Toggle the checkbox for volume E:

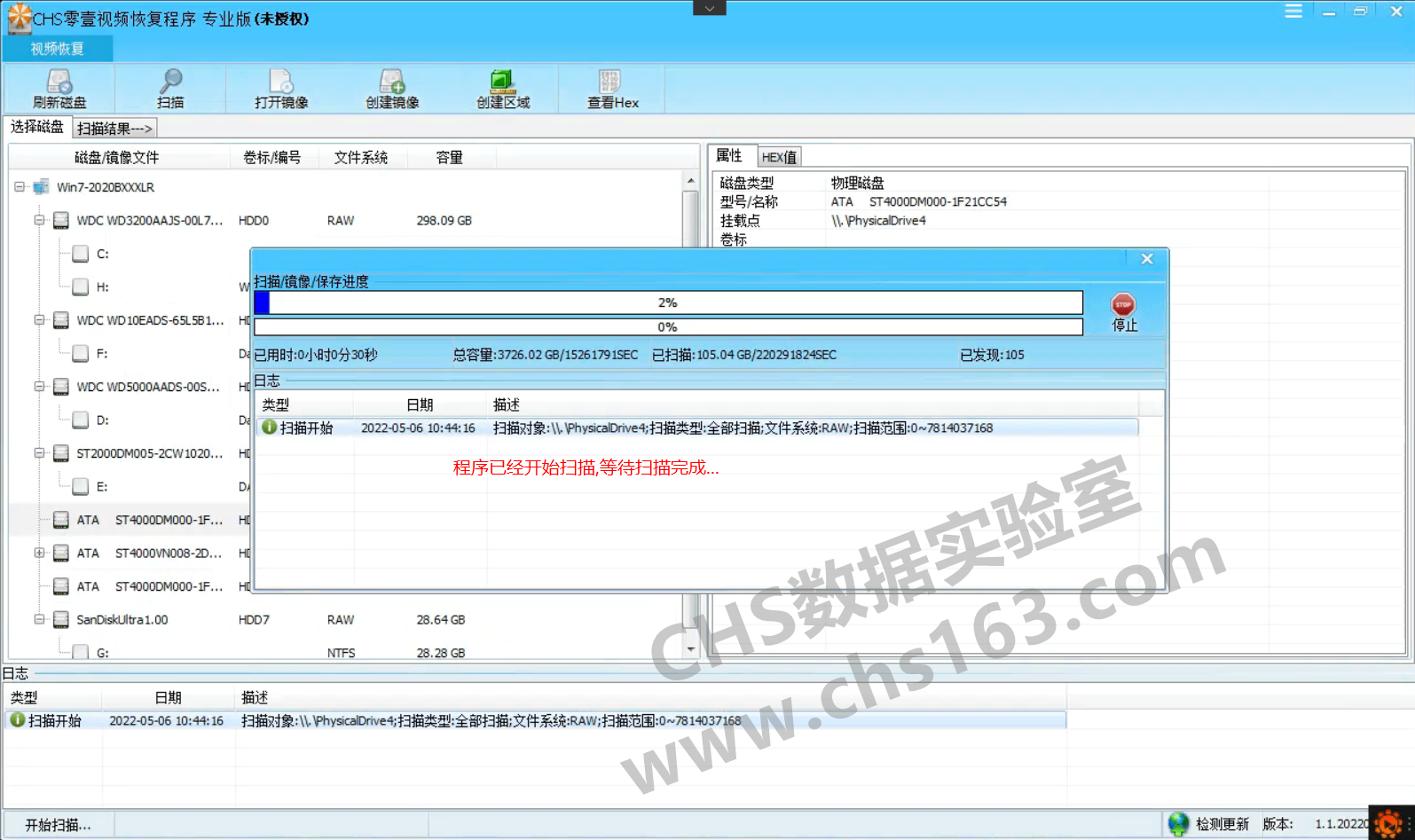coord(81,487)
